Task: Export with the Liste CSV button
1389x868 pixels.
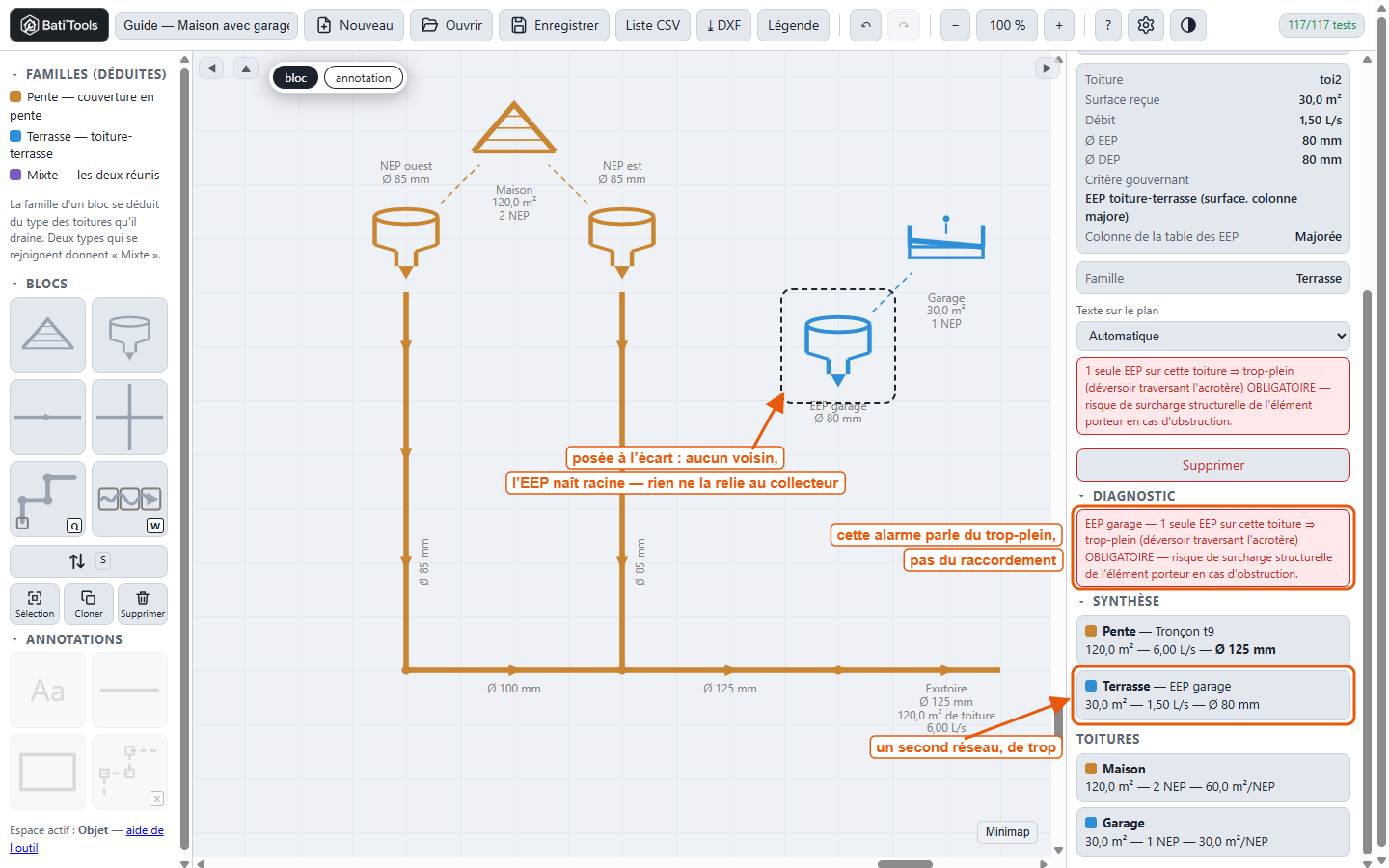Action: click(652, 25)
